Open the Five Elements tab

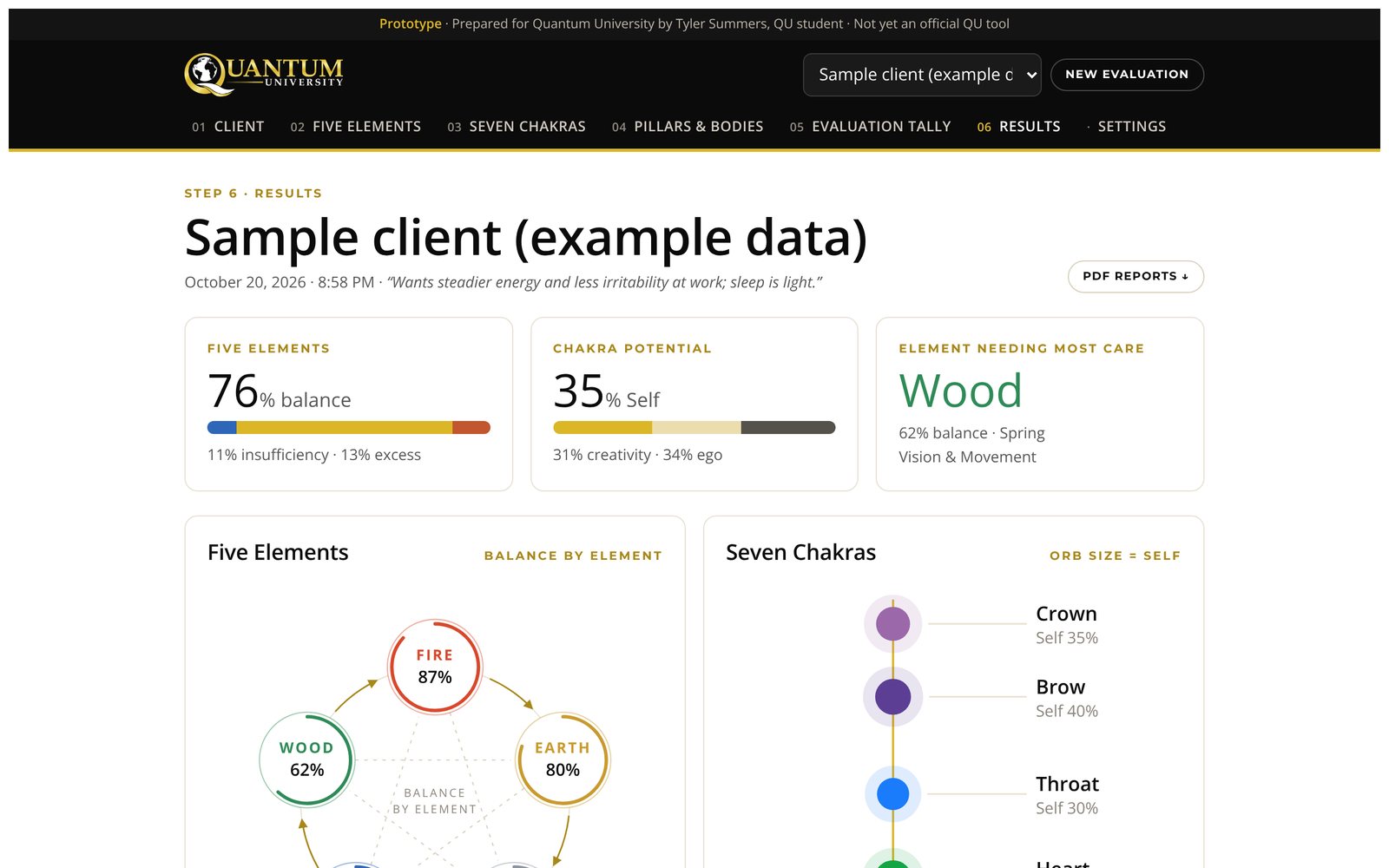(356, 127)
